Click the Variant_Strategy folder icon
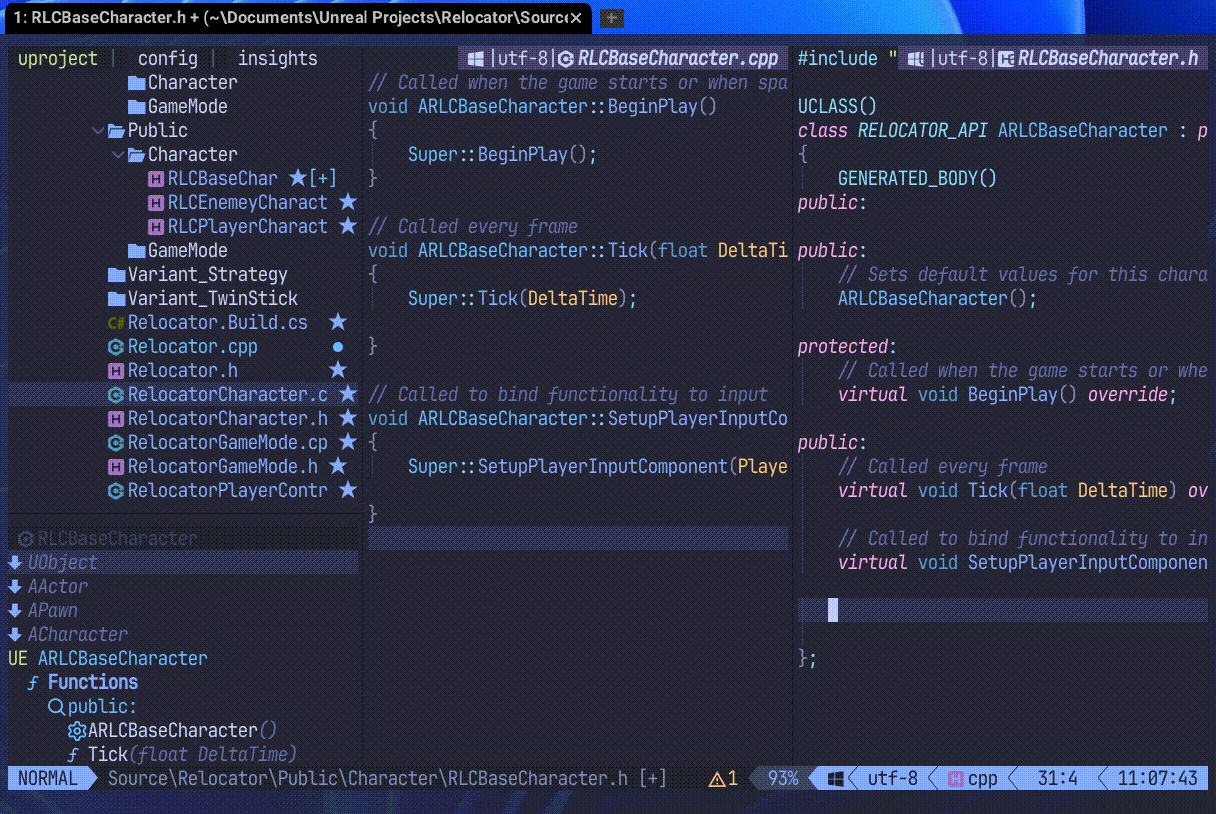 117,274
